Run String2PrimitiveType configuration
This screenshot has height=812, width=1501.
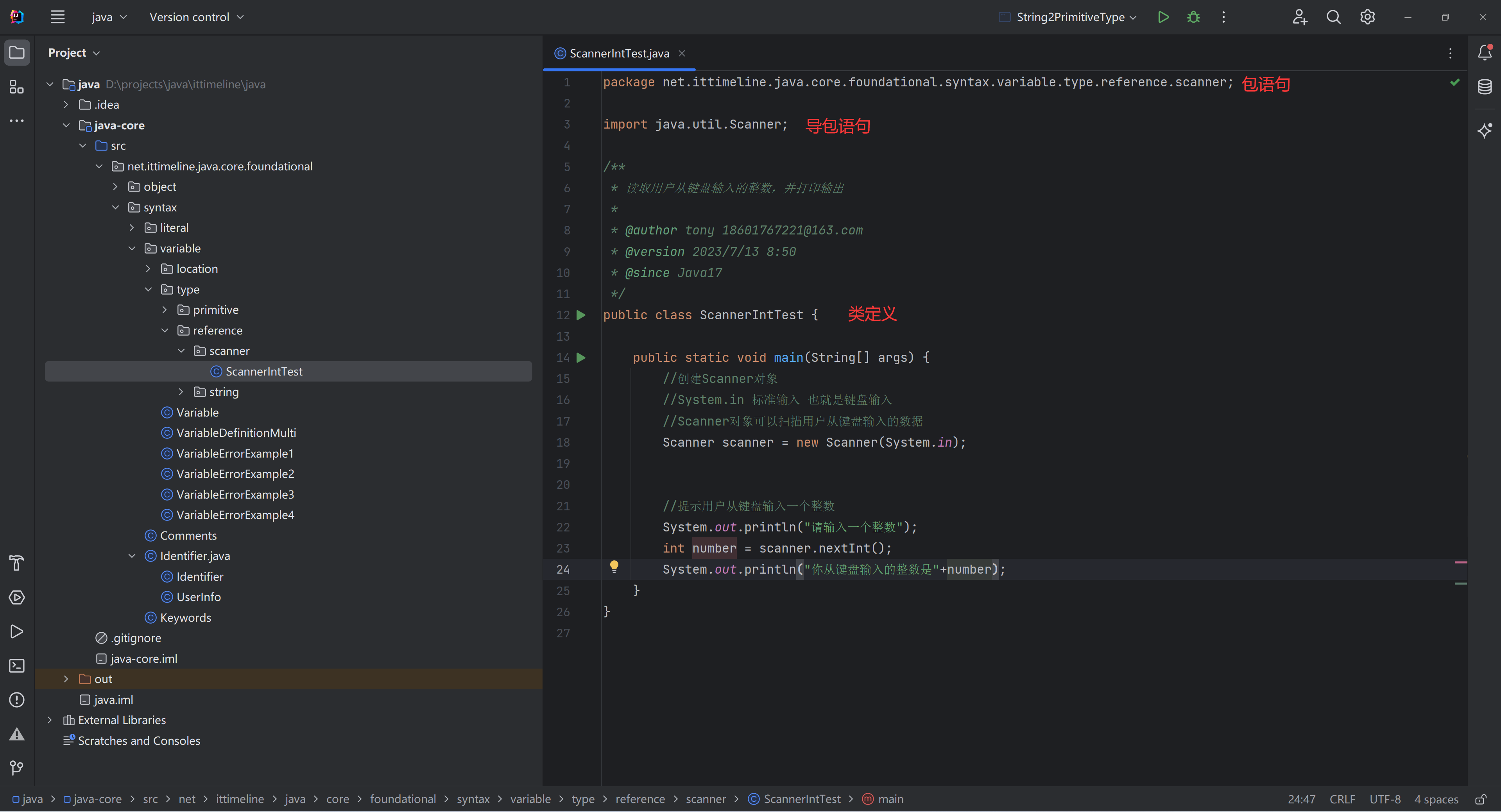tap(1163, 17)
